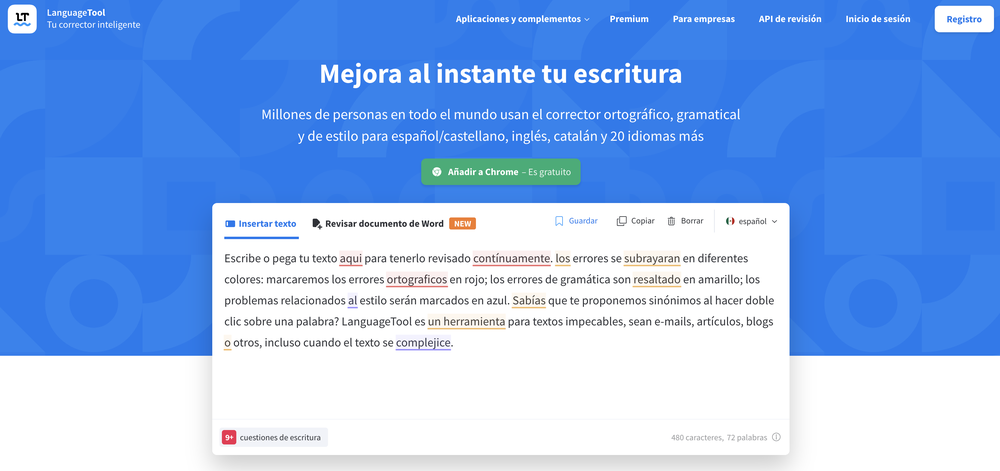Viewport: 1000px width, 471px height.
Task: Clear the text with Borrar
Action: 685,221
